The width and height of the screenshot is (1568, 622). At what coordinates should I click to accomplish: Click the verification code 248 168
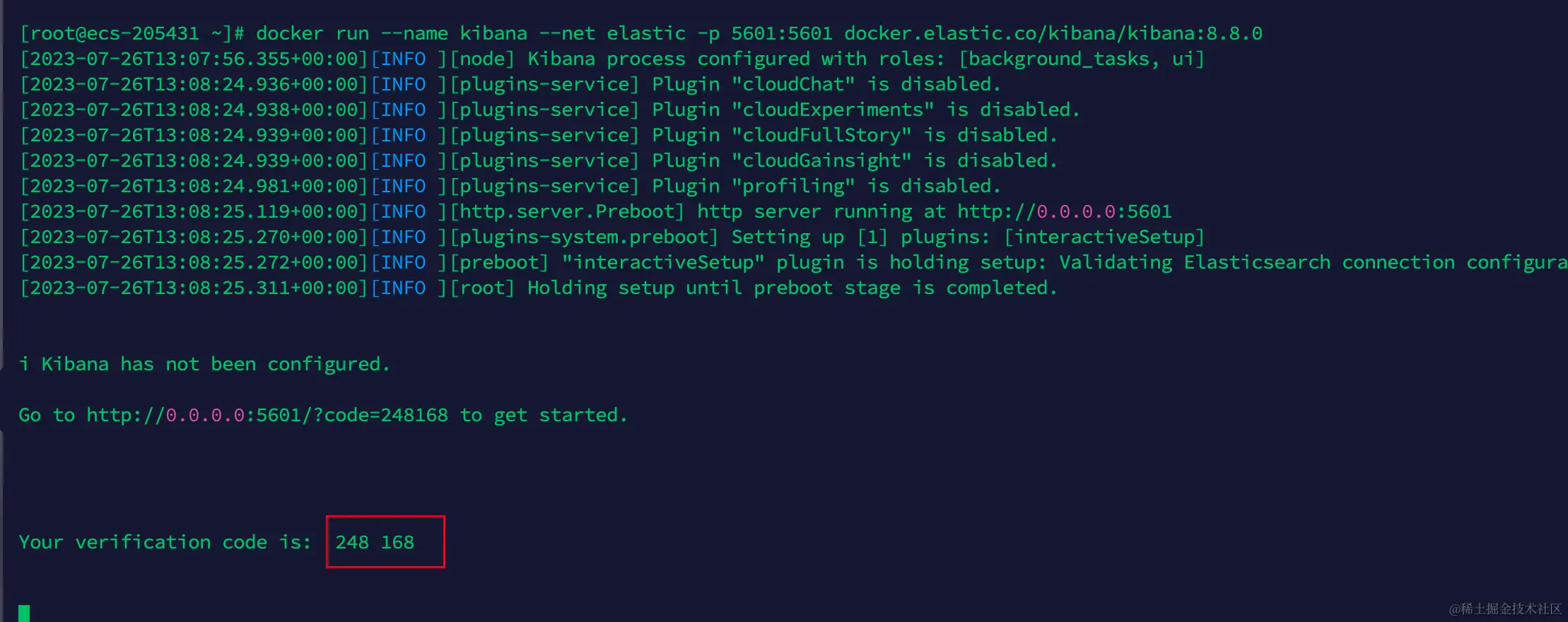pyautogui.click(x=375, y=542)
